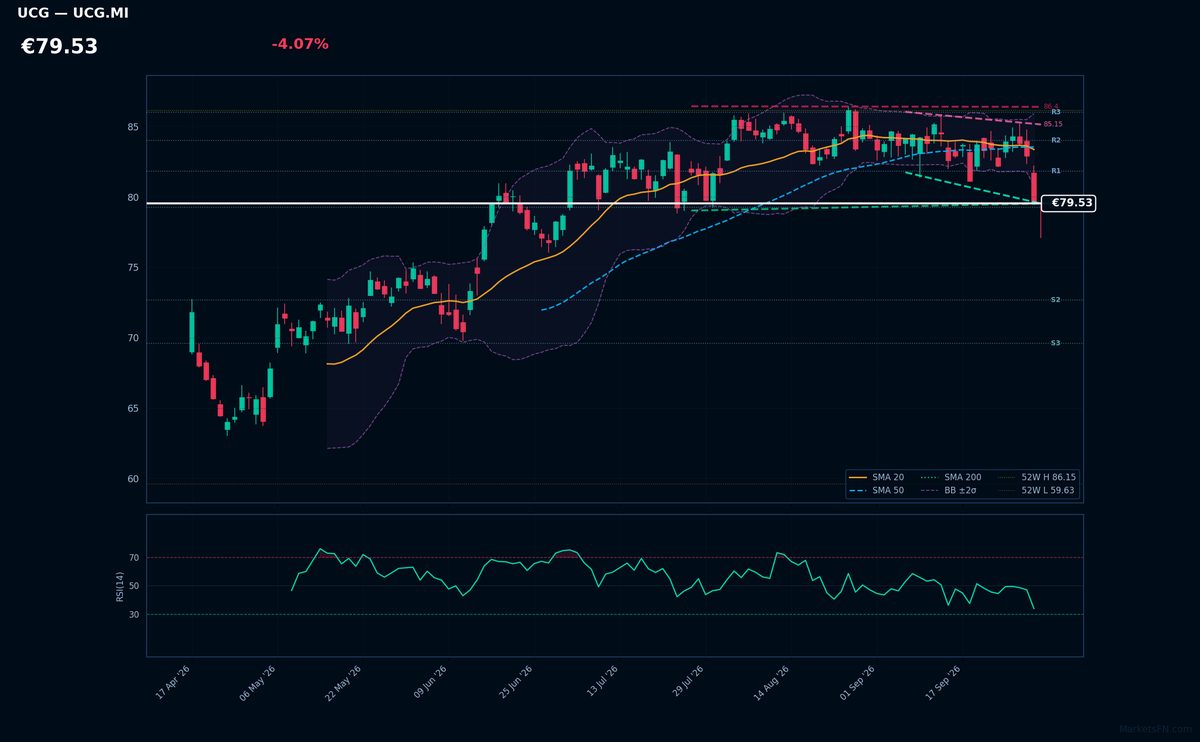
Task: Click the S2 support label
Action: (x=1055, y=300)
